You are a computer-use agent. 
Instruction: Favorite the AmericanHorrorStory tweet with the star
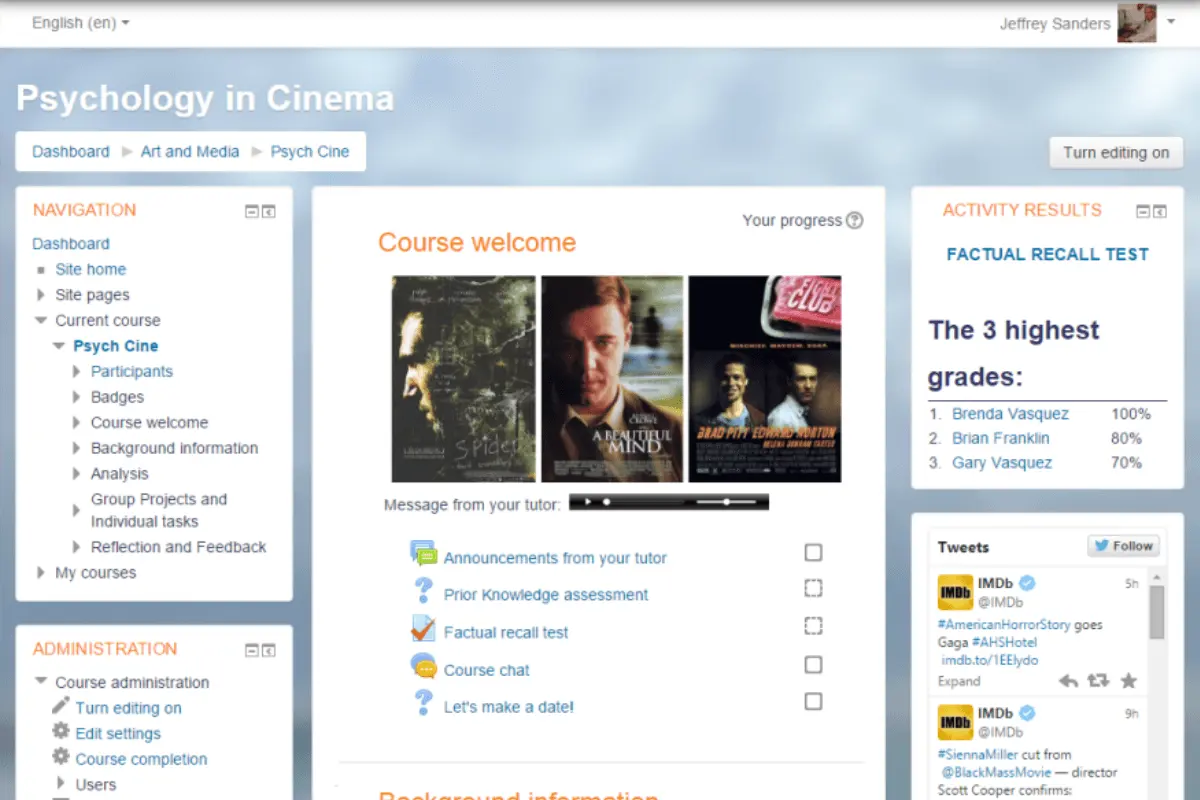pyautogui.click(x=1129, y=681)
